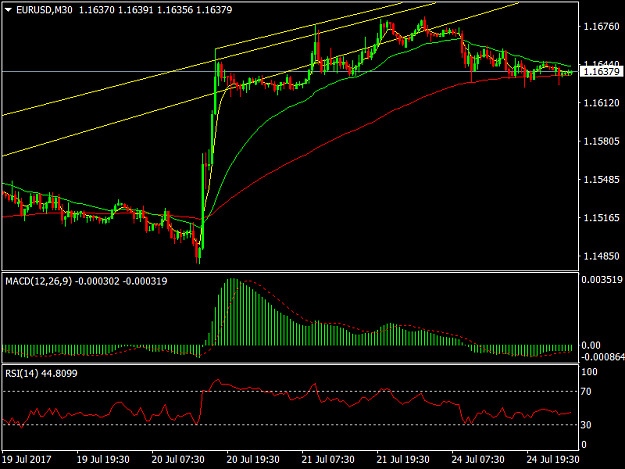Select the price axis label 1.15805
The height and width of the screenshot is (469, 625).
point(601,141)
